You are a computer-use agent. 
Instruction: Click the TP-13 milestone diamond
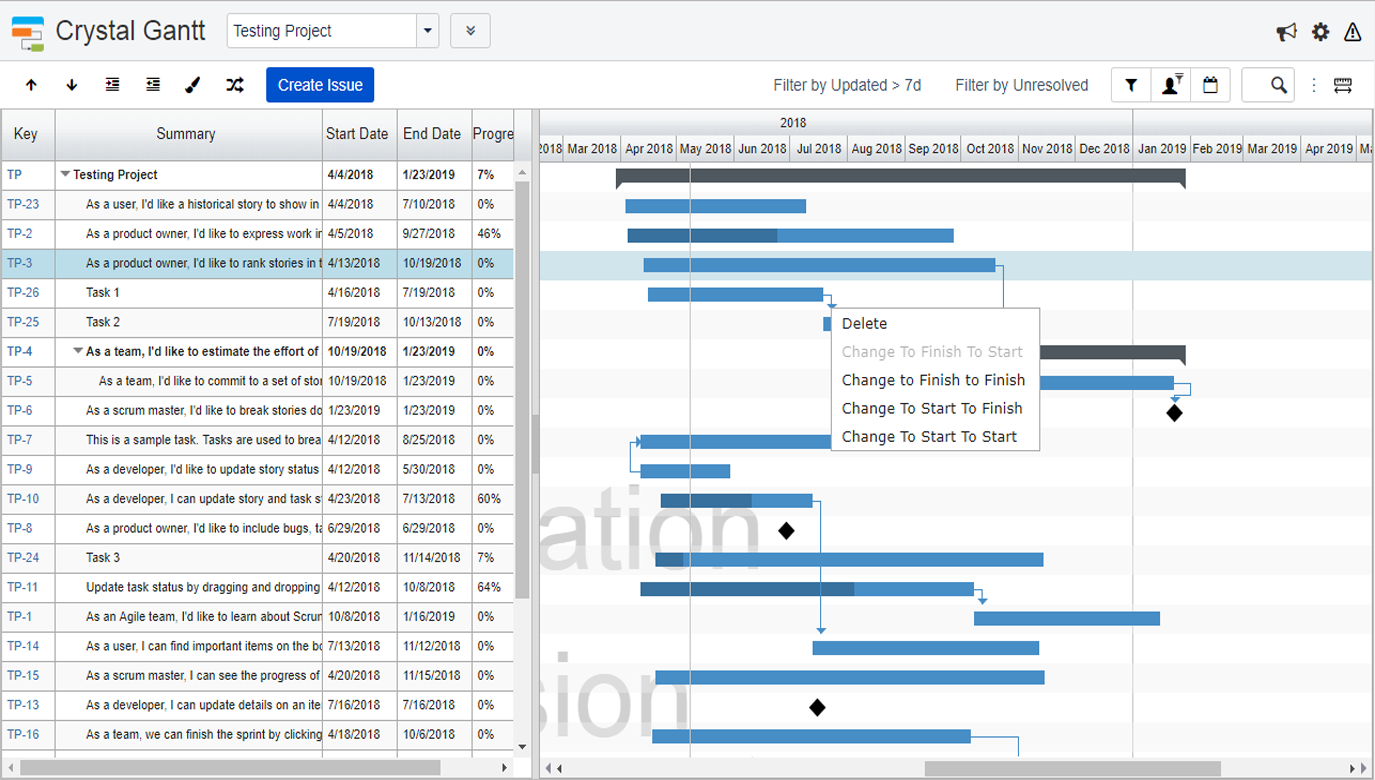point(817,707)
